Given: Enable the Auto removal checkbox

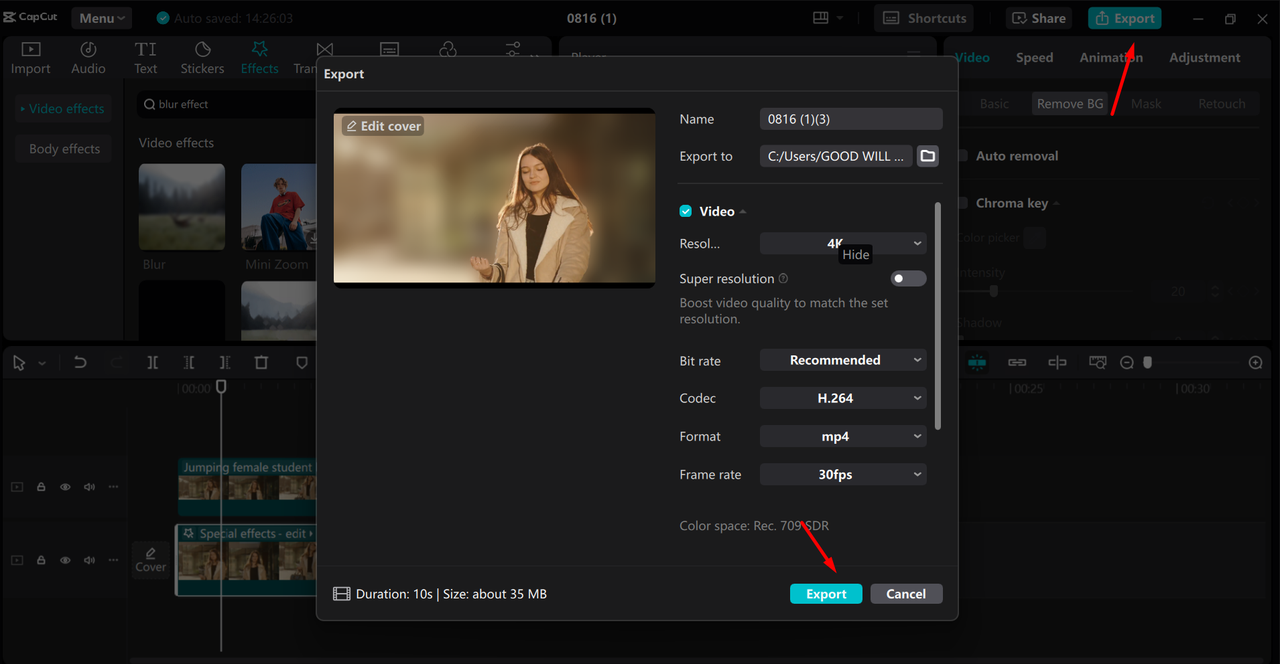Looking at the screenshot, I should coord(963,156).
